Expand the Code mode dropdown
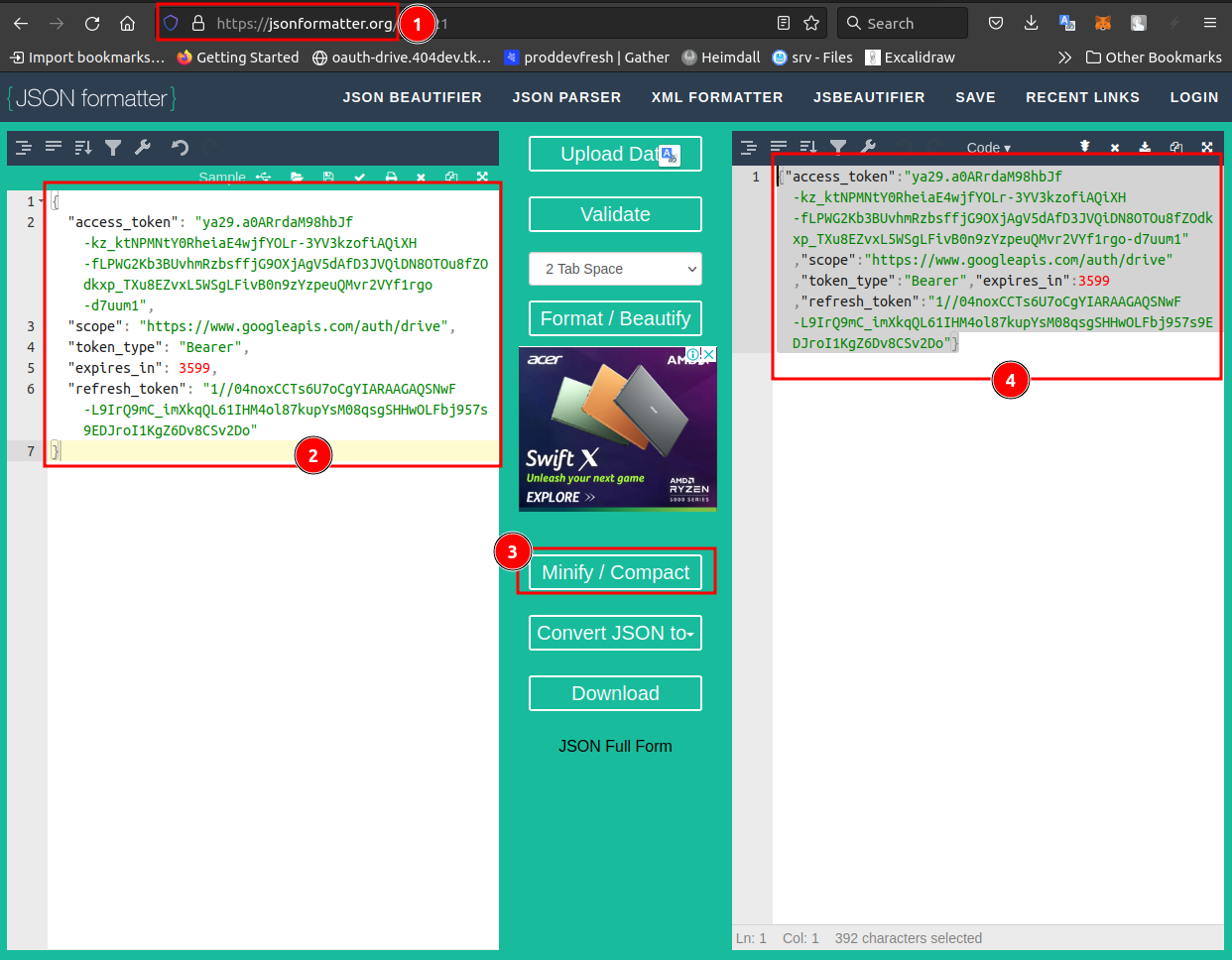 point(988,148)
